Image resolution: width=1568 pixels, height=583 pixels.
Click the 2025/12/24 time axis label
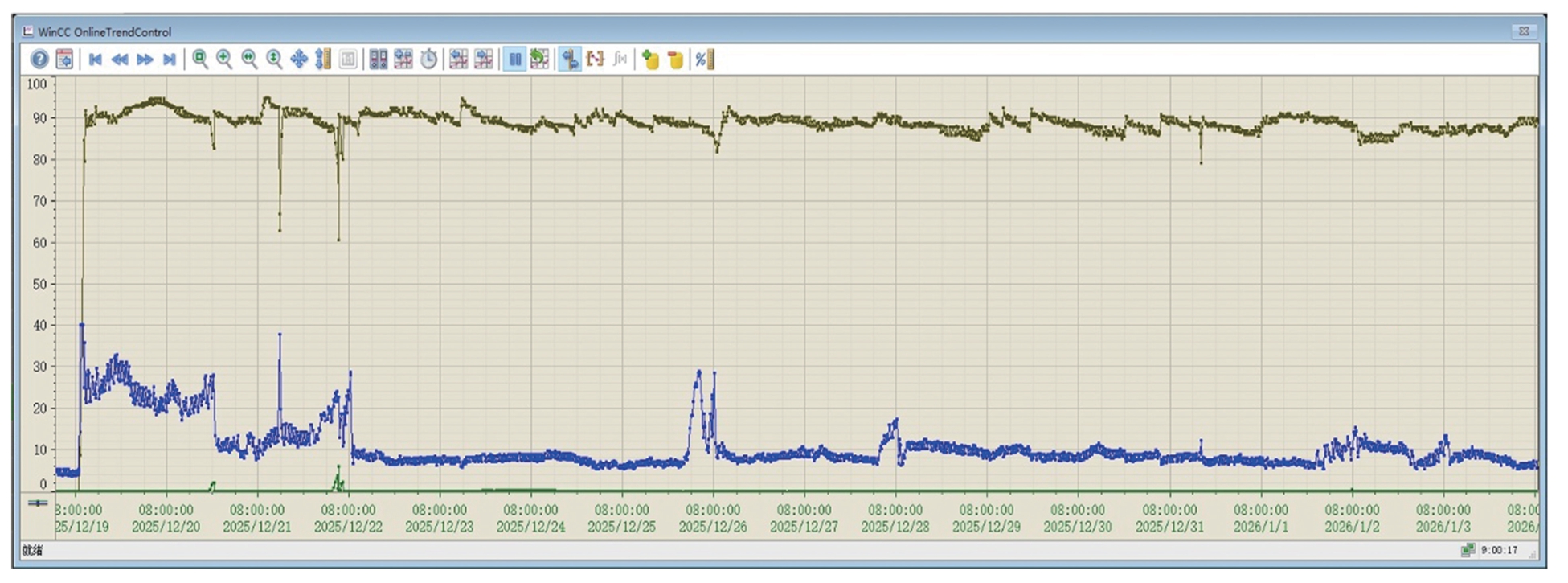pos(530,527)
